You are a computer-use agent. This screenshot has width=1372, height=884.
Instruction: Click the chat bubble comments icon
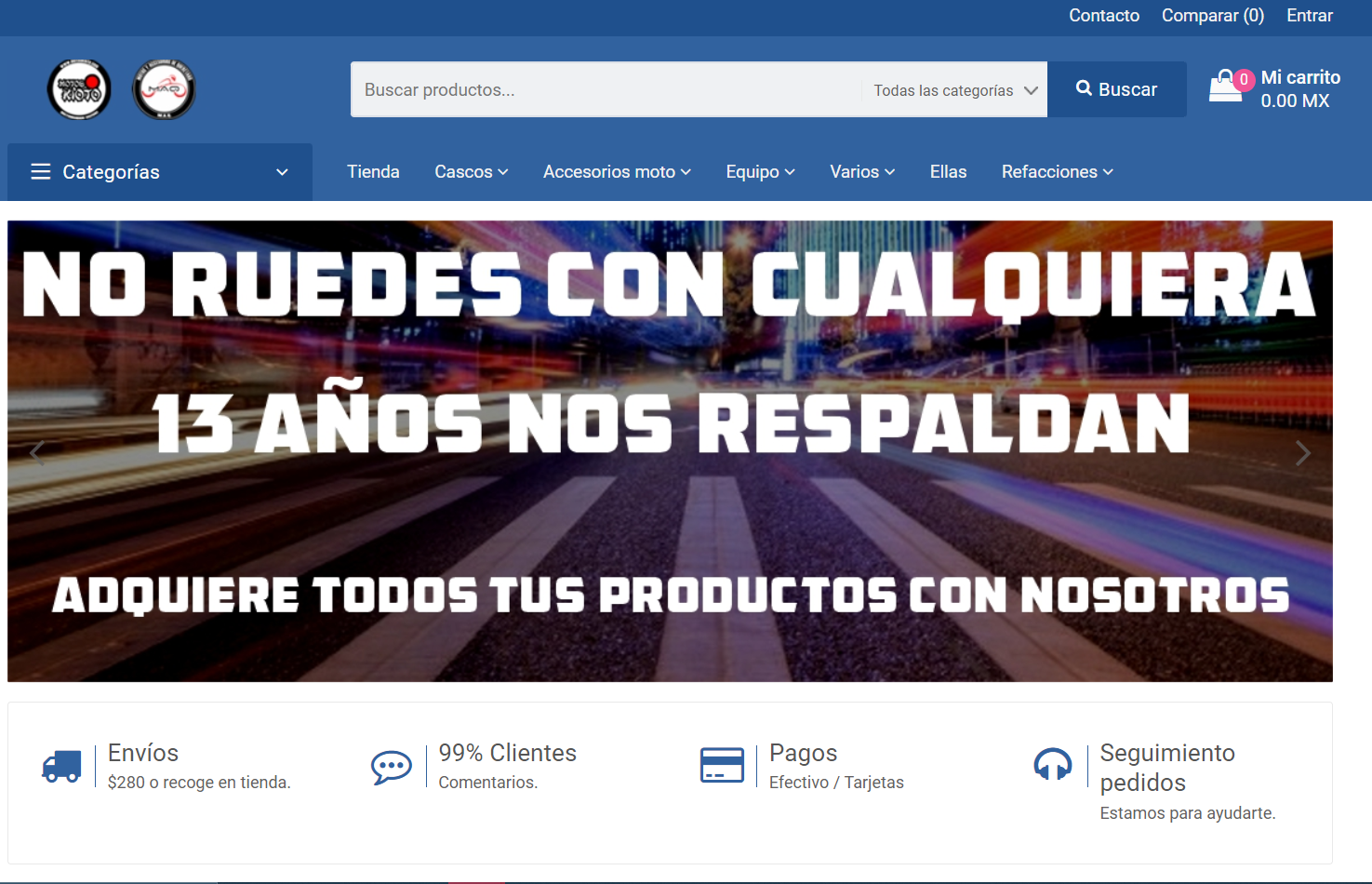point(392,768)
